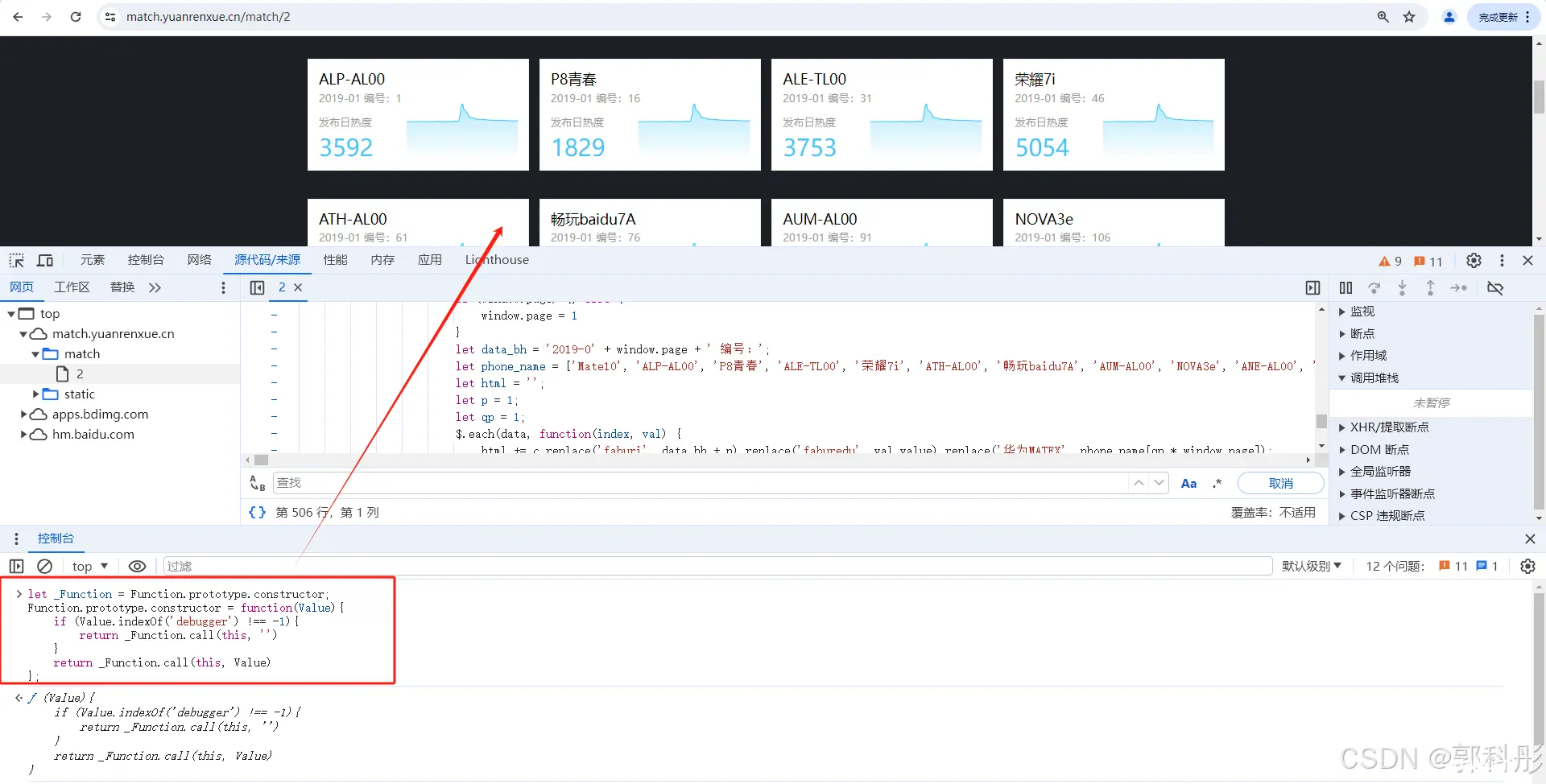Step into next function call

click(x=1402, y=287)
